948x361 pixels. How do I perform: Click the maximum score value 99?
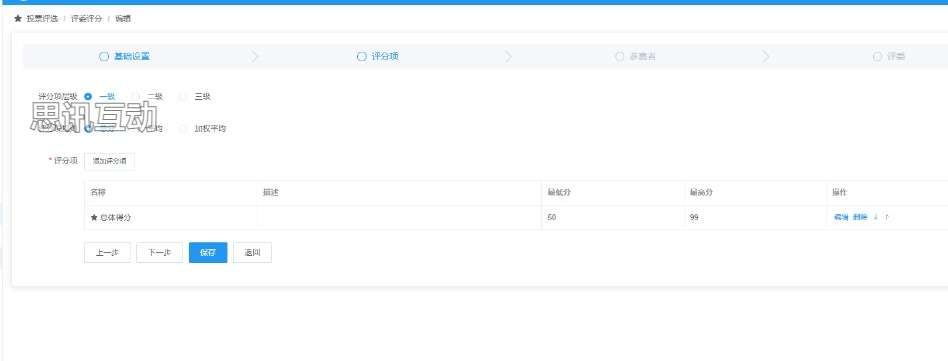click(x=694, y=217)
